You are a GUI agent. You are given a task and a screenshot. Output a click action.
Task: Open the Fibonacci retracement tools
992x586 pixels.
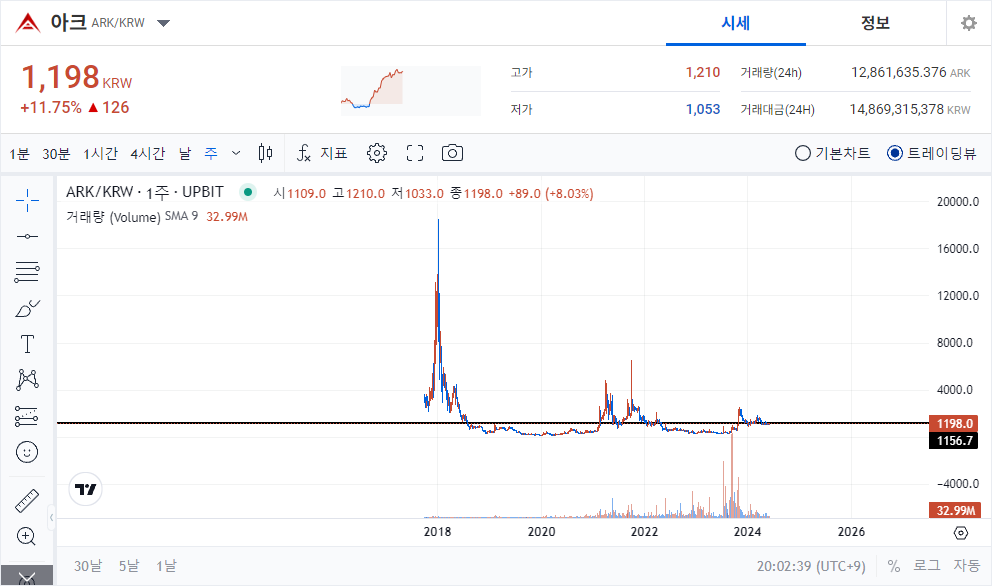point(27,272)
